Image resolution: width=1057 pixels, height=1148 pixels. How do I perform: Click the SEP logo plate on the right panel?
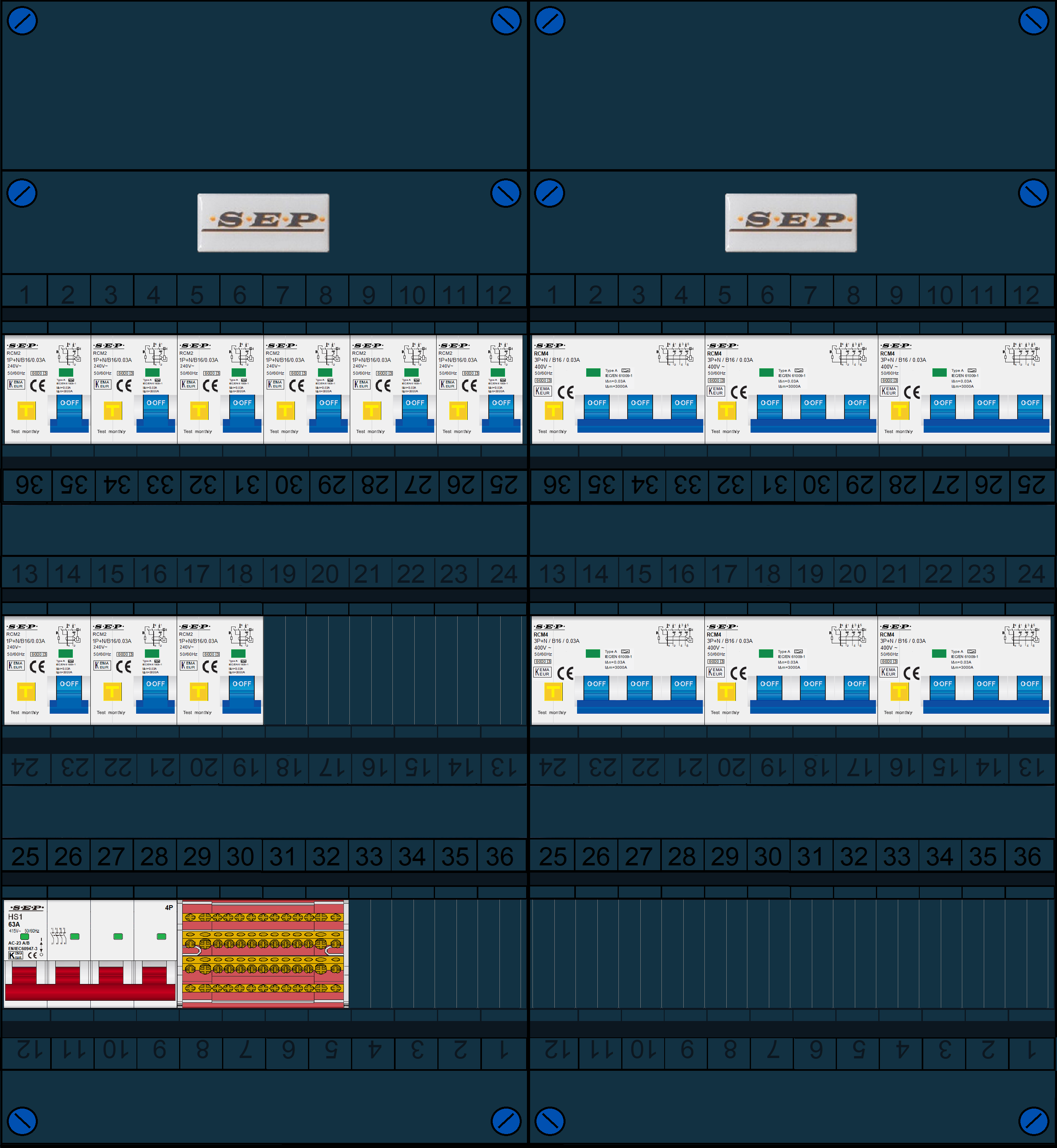tap(791, 223)
